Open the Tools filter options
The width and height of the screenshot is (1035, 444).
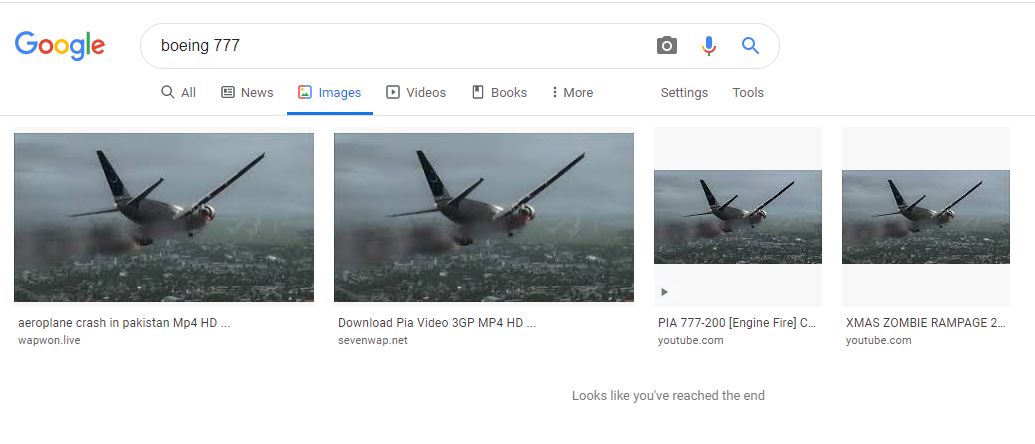[x=748, y=92]
